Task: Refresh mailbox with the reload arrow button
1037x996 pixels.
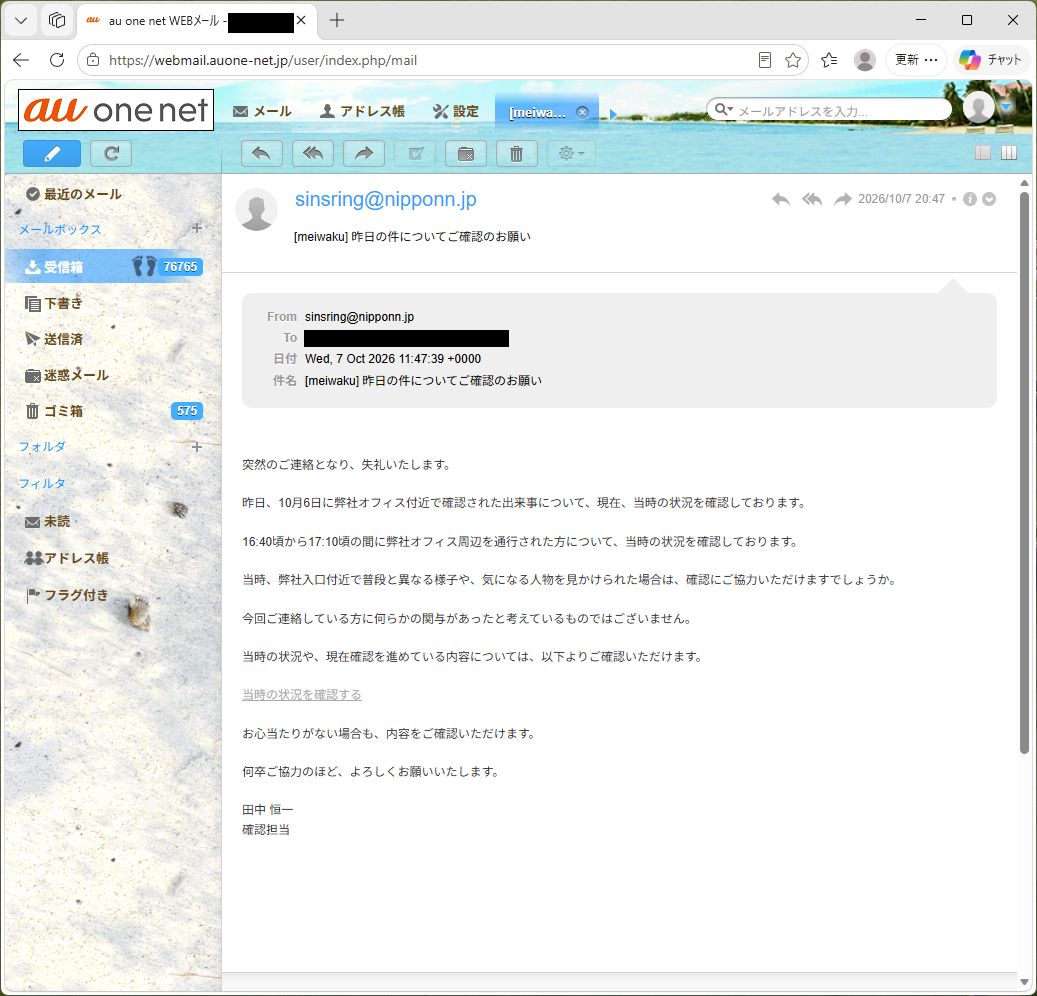Action: click(111, 153)
